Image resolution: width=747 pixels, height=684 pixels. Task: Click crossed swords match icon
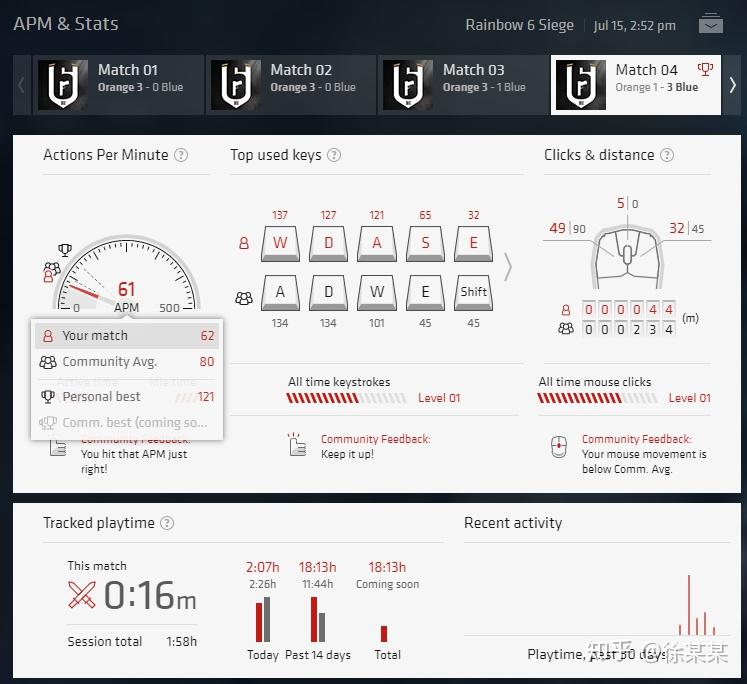pyautogui.click(x=82, y=594)
